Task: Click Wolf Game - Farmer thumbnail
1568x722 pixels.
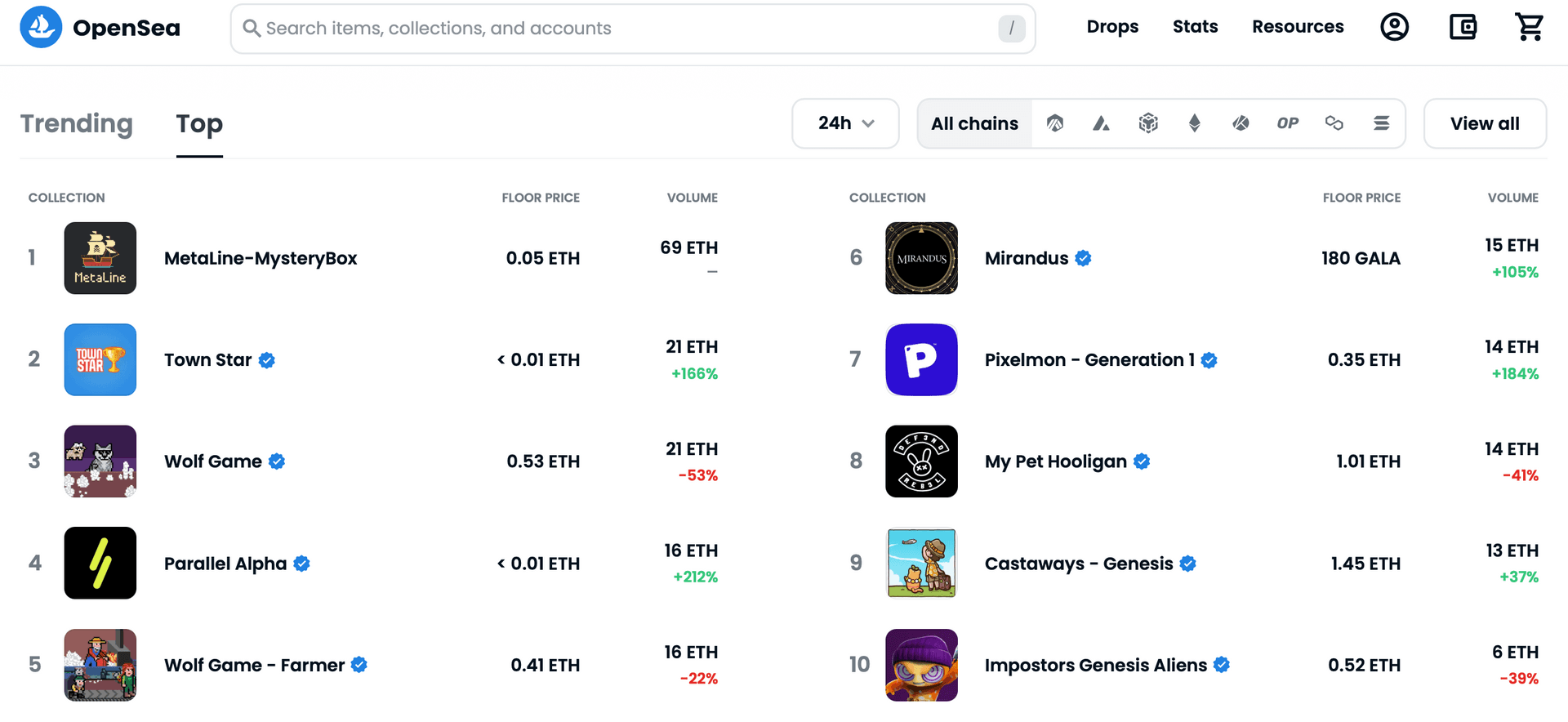Action: pos(100,665)
